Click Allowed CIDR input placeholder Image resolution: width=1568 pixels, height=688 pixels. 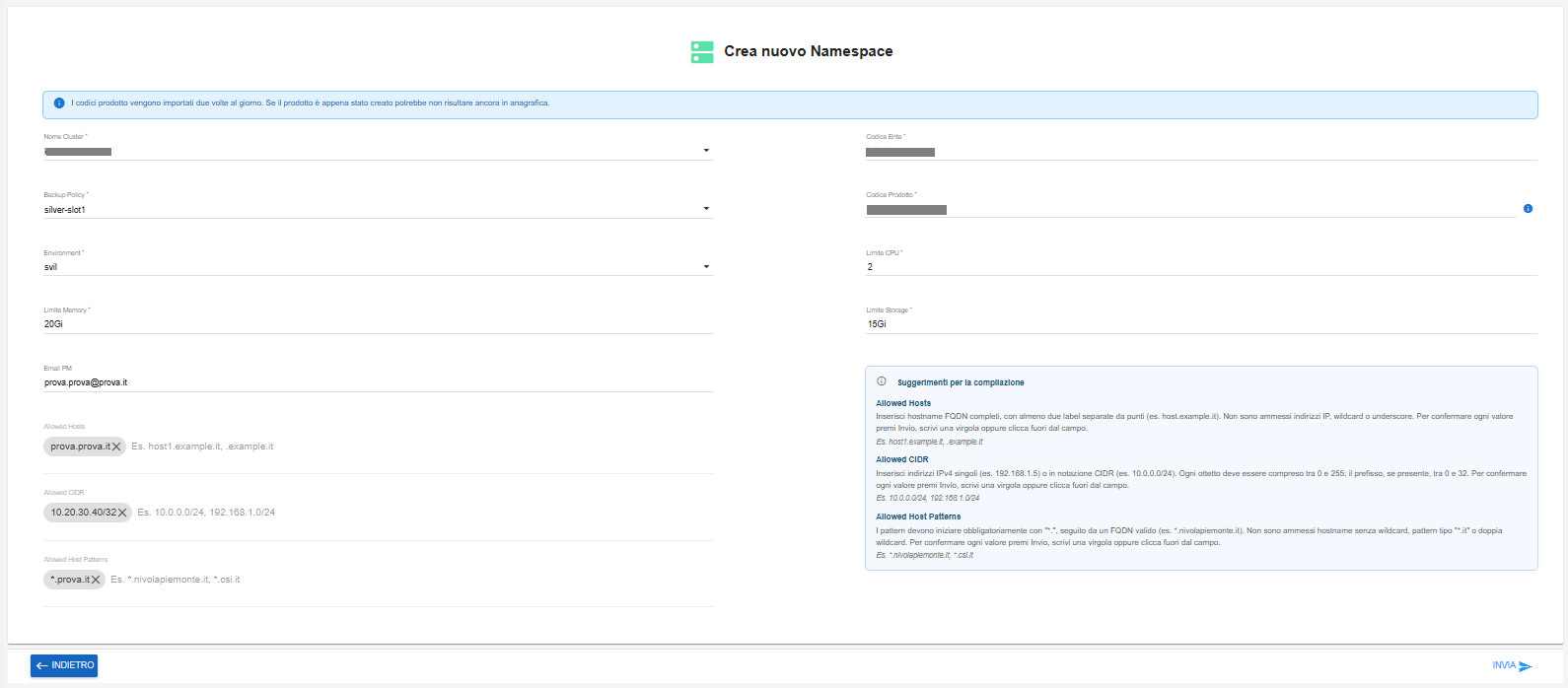[206, 513]
